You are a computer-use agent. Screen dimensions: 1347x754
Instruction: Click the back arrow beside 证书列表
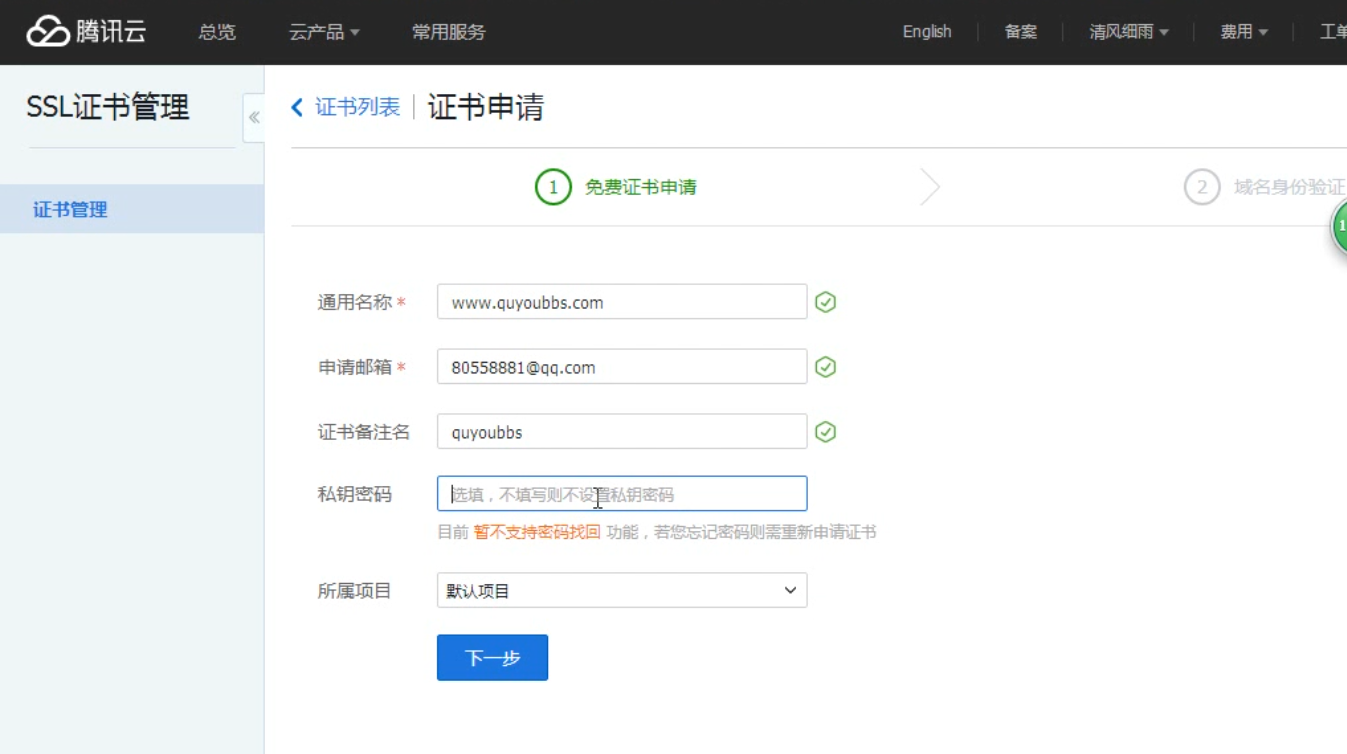297,108
